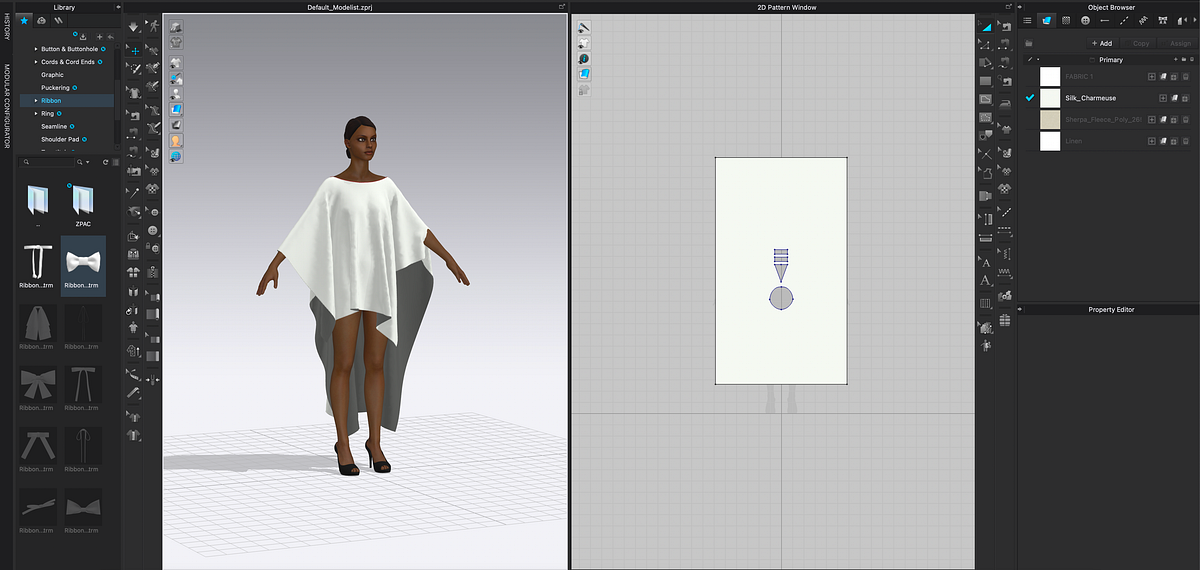Refresh the Library file list
This screenshot has height=570, width=1200.
tap(105, 162)
